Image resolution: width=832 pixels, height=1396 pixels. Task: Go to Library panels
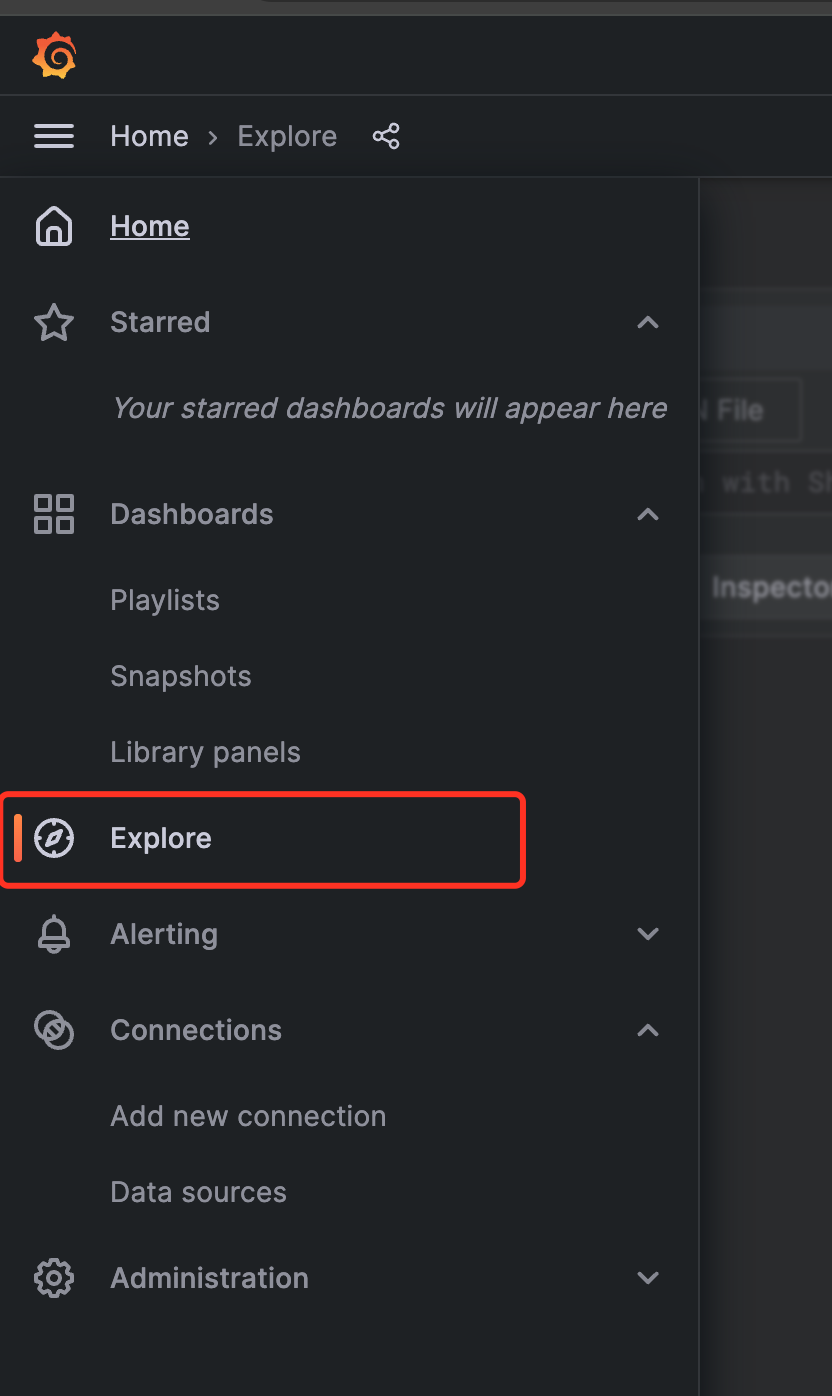coord(205,752)
